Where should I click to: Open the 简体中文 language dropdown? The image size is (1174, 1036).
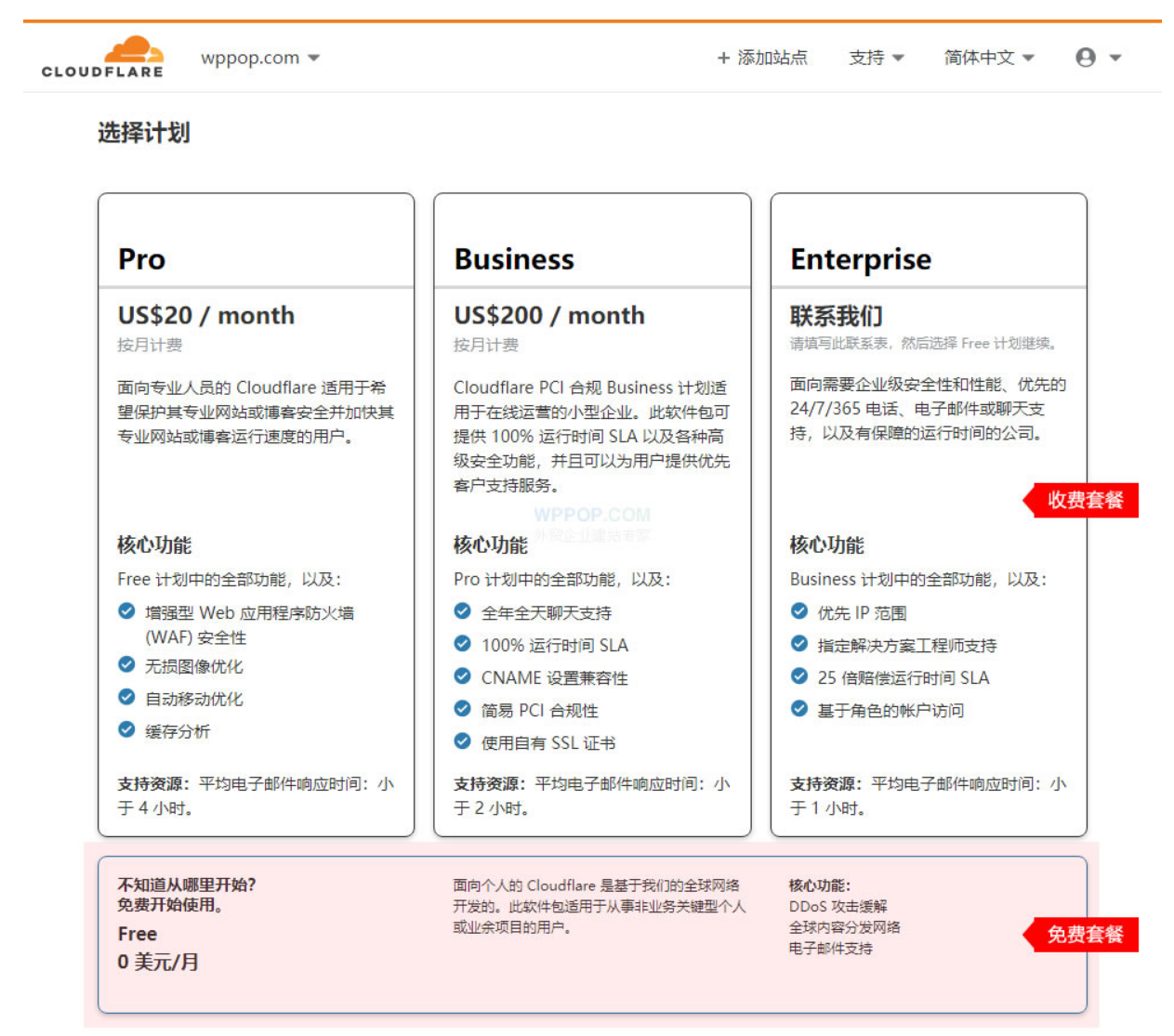(988, 58)
